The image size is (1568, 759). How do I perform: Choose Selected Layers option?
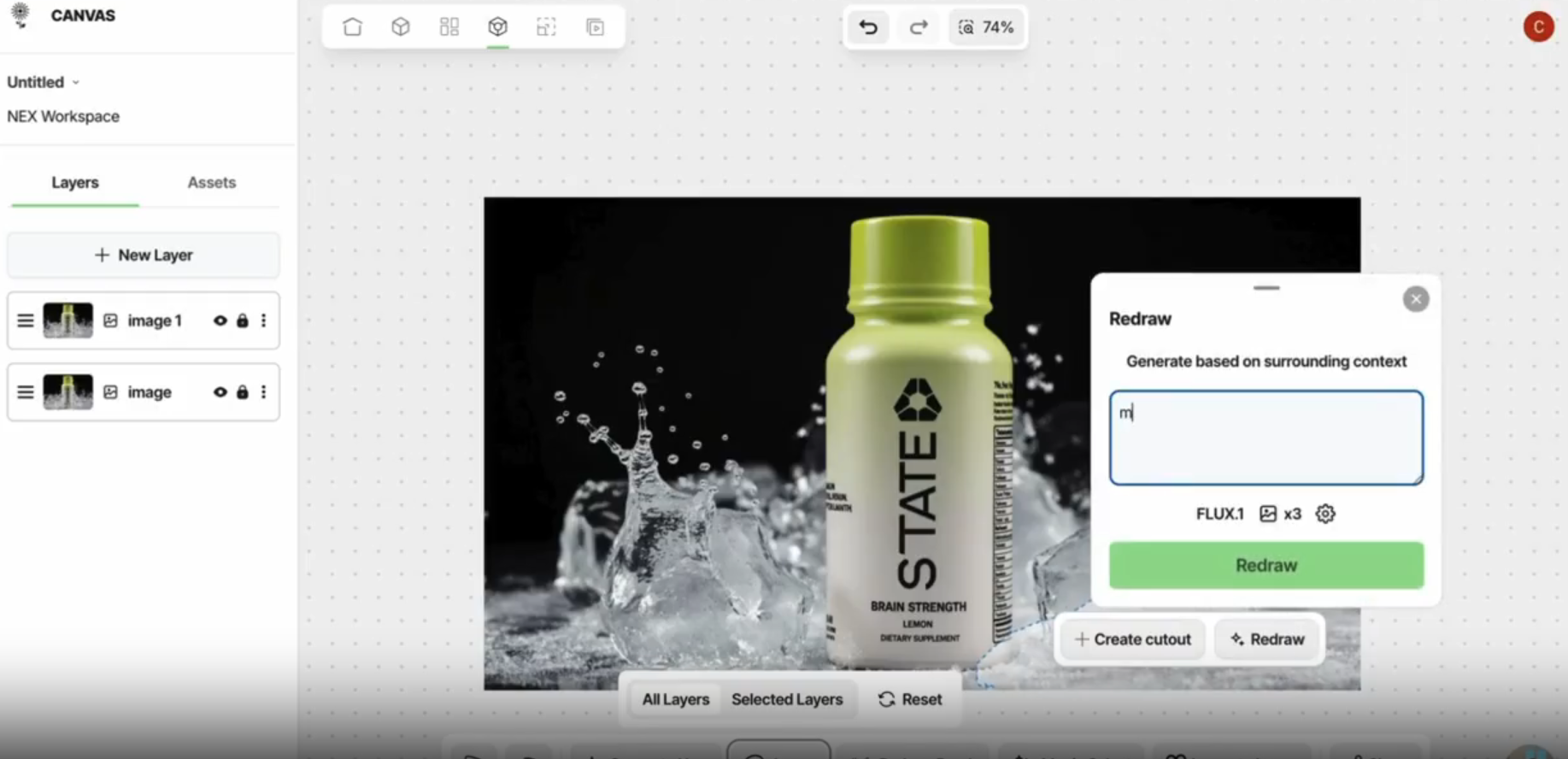tap(787, 699)
